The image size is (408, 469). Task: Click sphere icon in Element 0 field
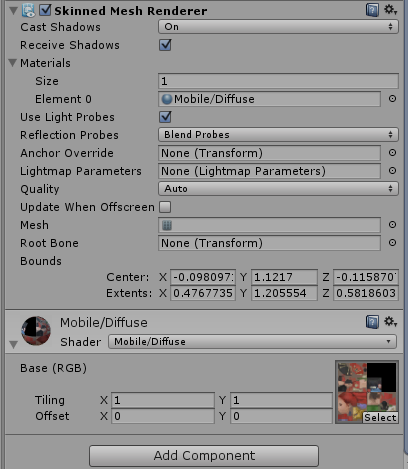click(167, 99)
